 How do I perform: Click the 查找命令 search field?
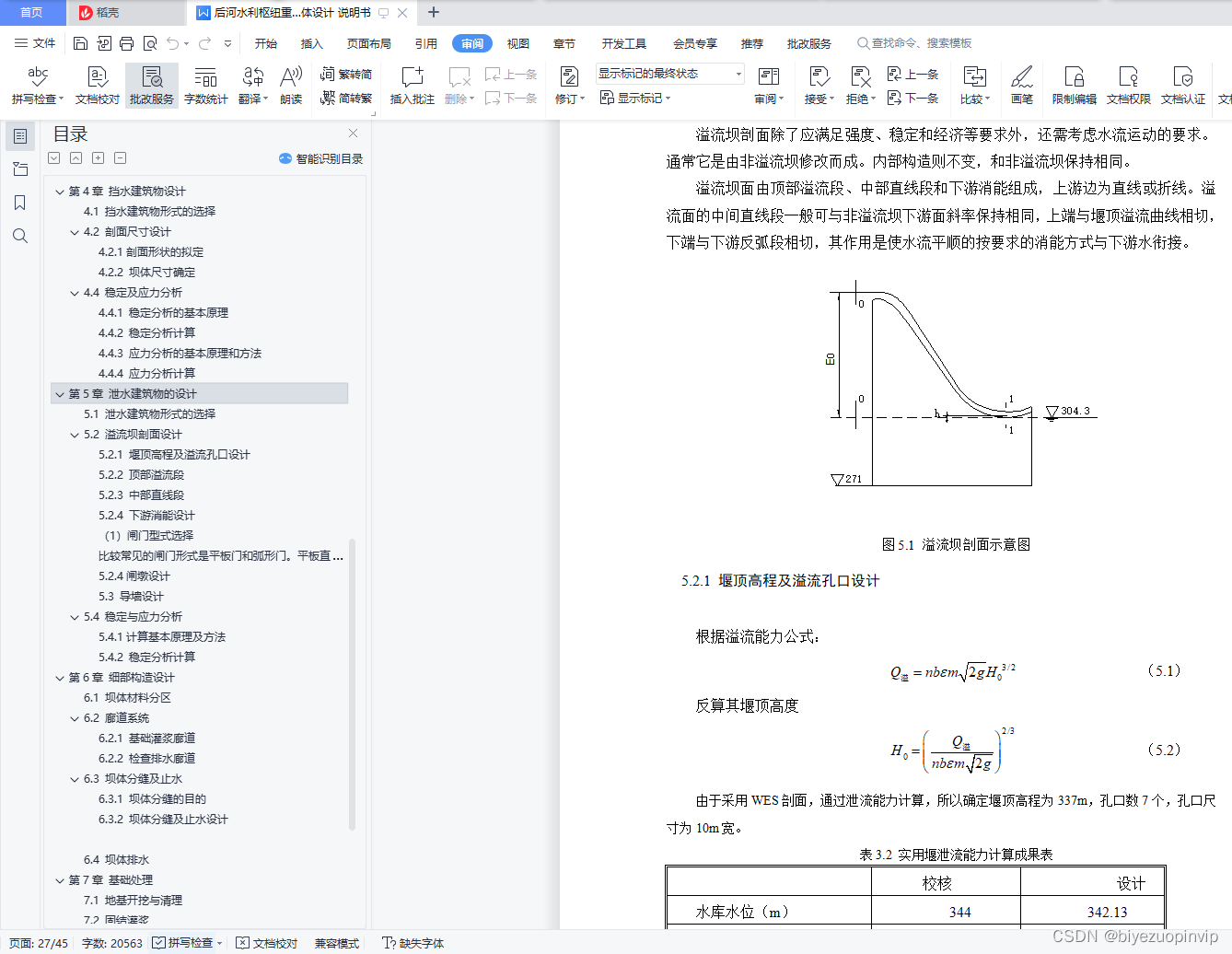(x=914, y=43)
